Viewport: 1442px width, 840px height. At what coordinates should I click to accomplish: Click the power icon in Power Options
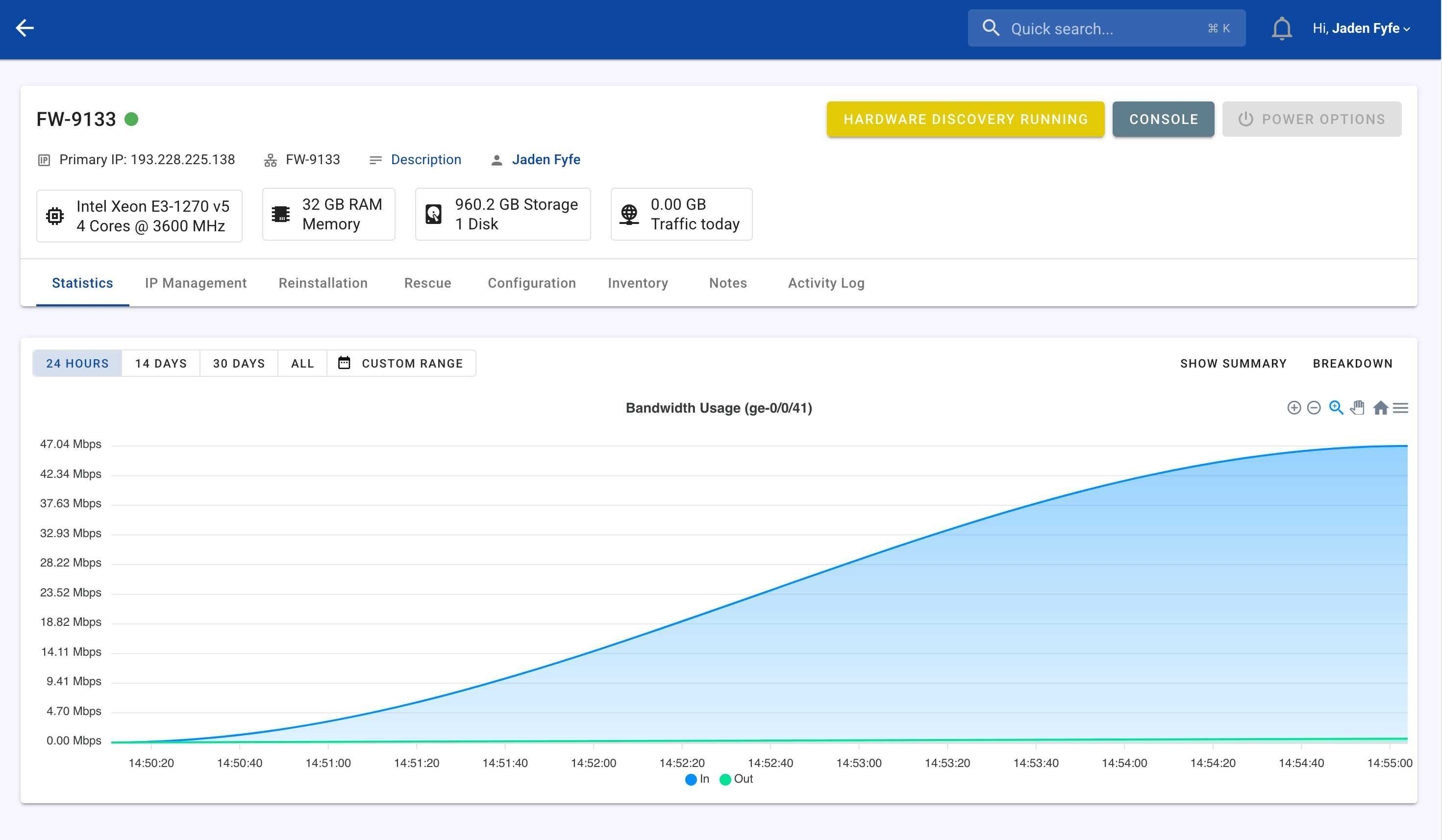[x=1246, y=119]
